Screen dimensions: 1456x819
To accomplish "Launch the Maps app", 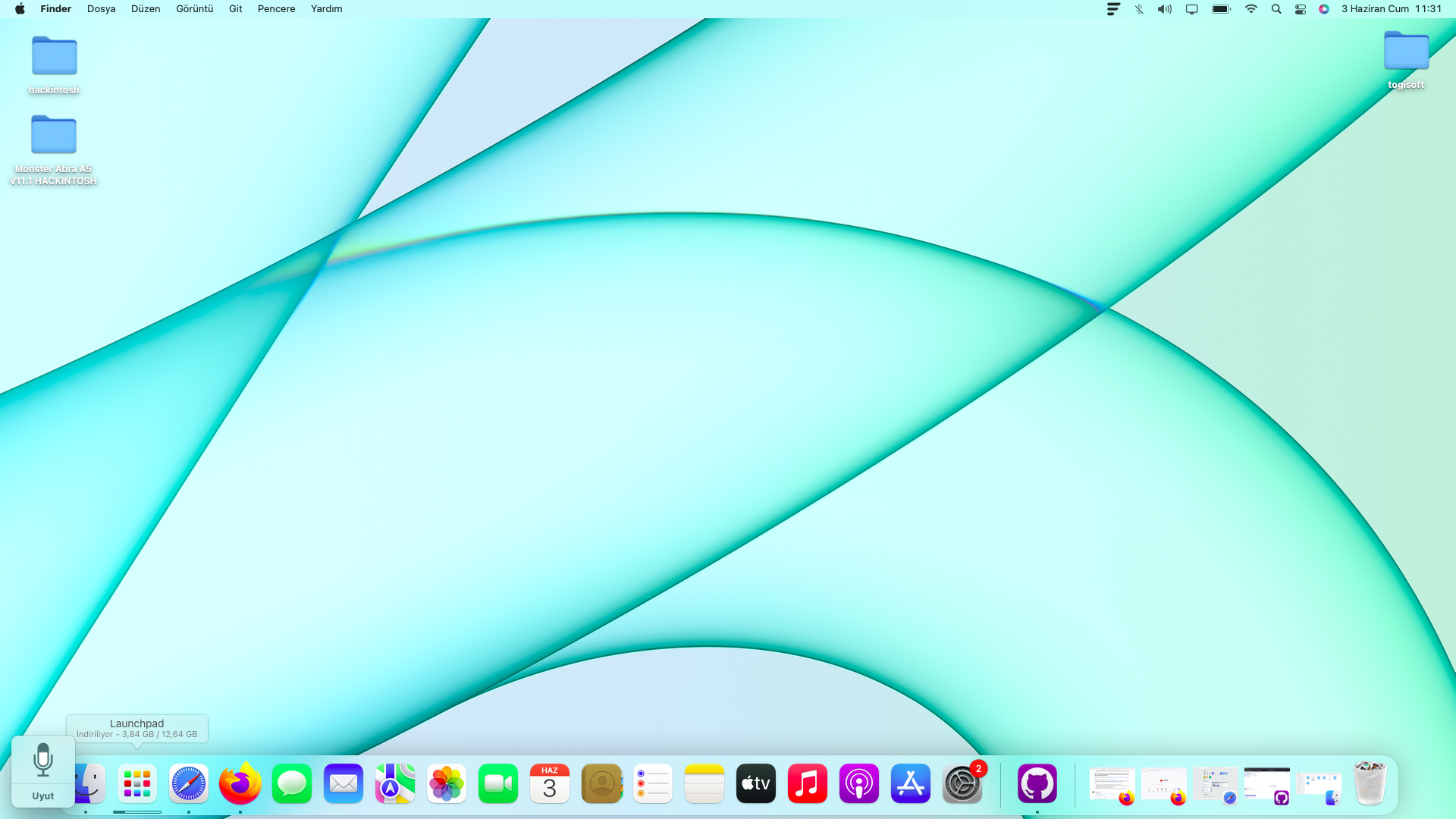I will (x=395, y=784).
